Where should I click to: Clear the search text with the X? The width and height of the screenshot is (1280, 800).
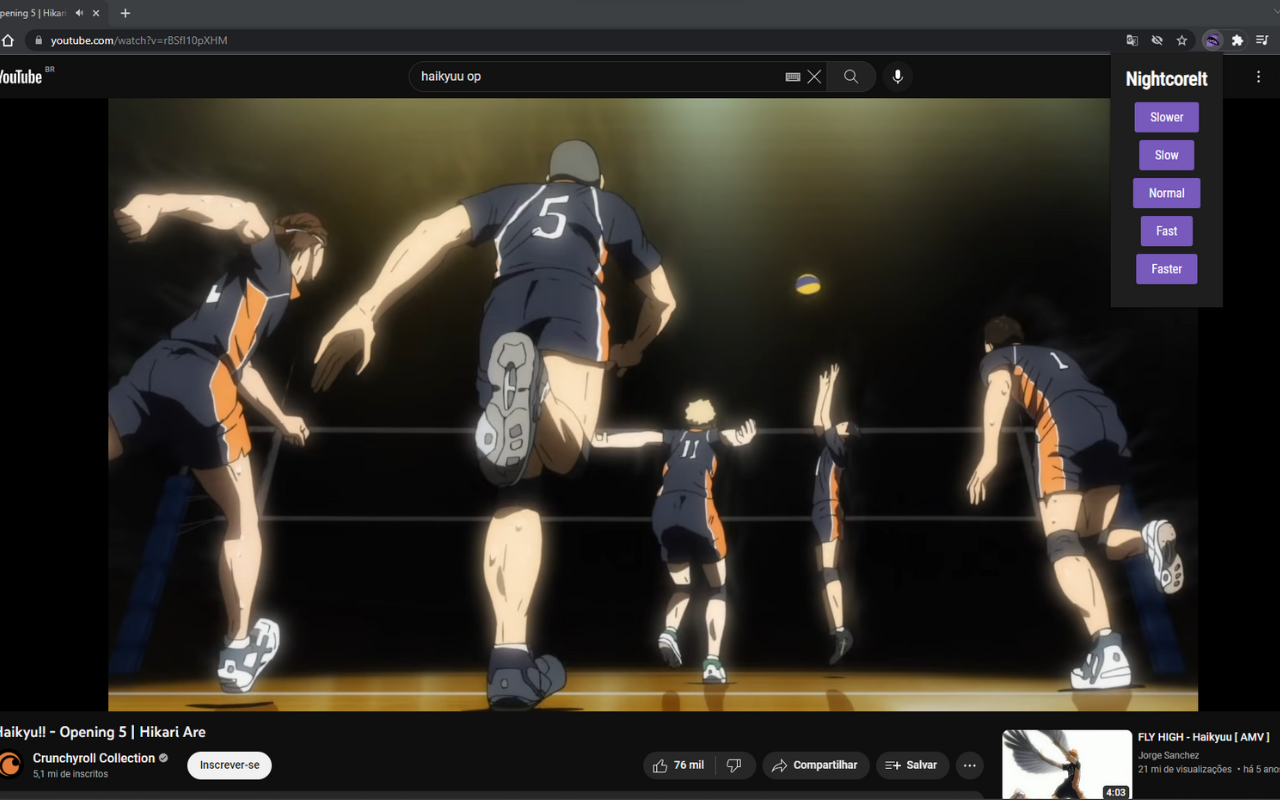click(814, 77)
